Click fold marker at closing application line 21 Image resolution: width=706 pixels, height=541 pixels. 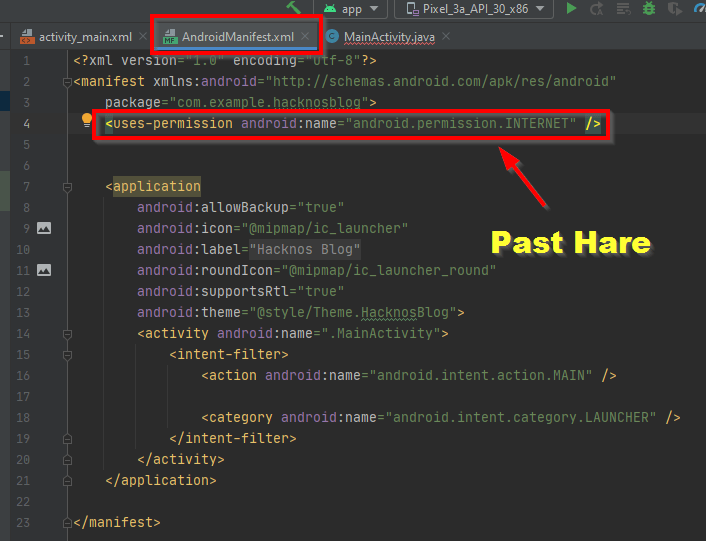click(x=68, y=481)
